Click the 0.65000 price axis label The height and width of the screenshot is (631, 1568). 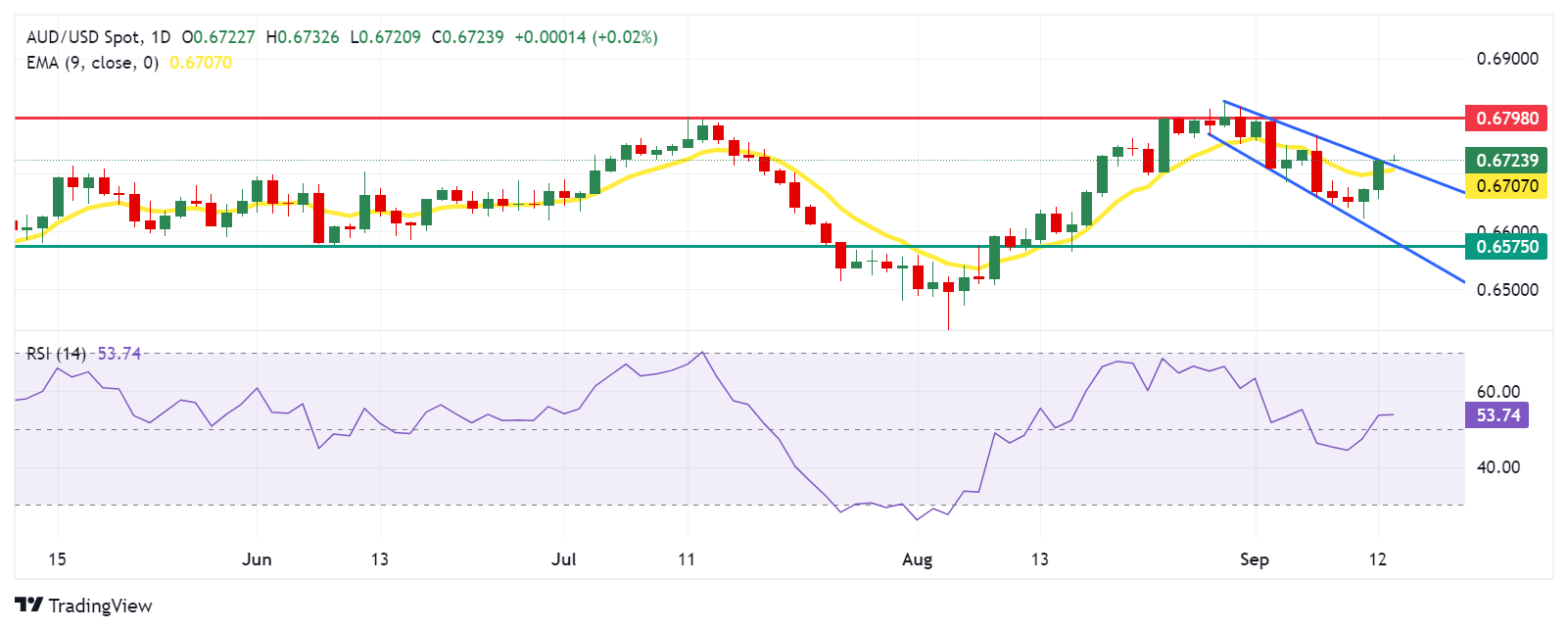click(1506, 290)
